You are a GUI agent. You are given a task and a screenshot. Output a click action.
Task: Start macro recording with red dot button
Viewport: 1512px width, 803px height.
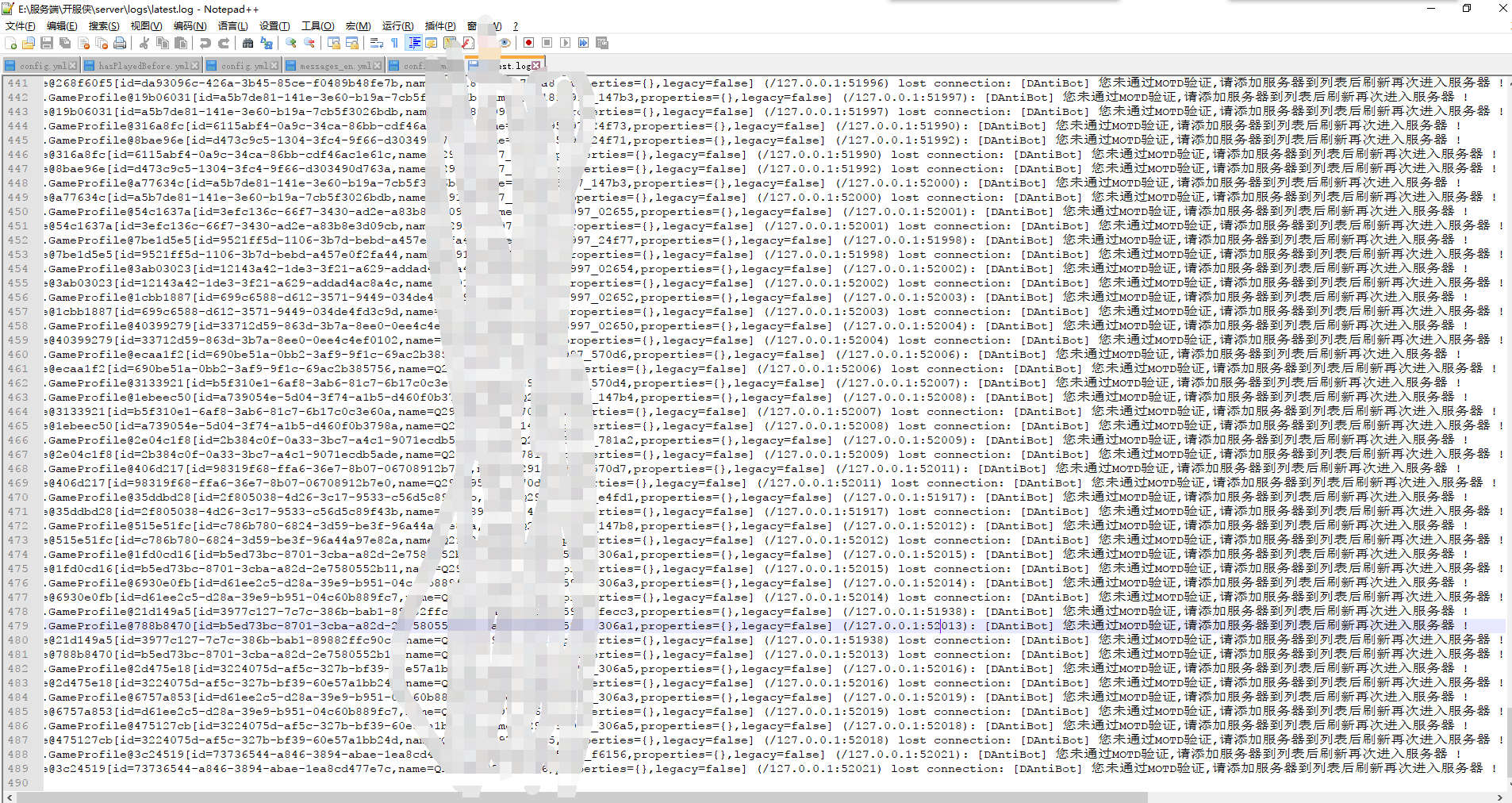[x=528, y=43]
